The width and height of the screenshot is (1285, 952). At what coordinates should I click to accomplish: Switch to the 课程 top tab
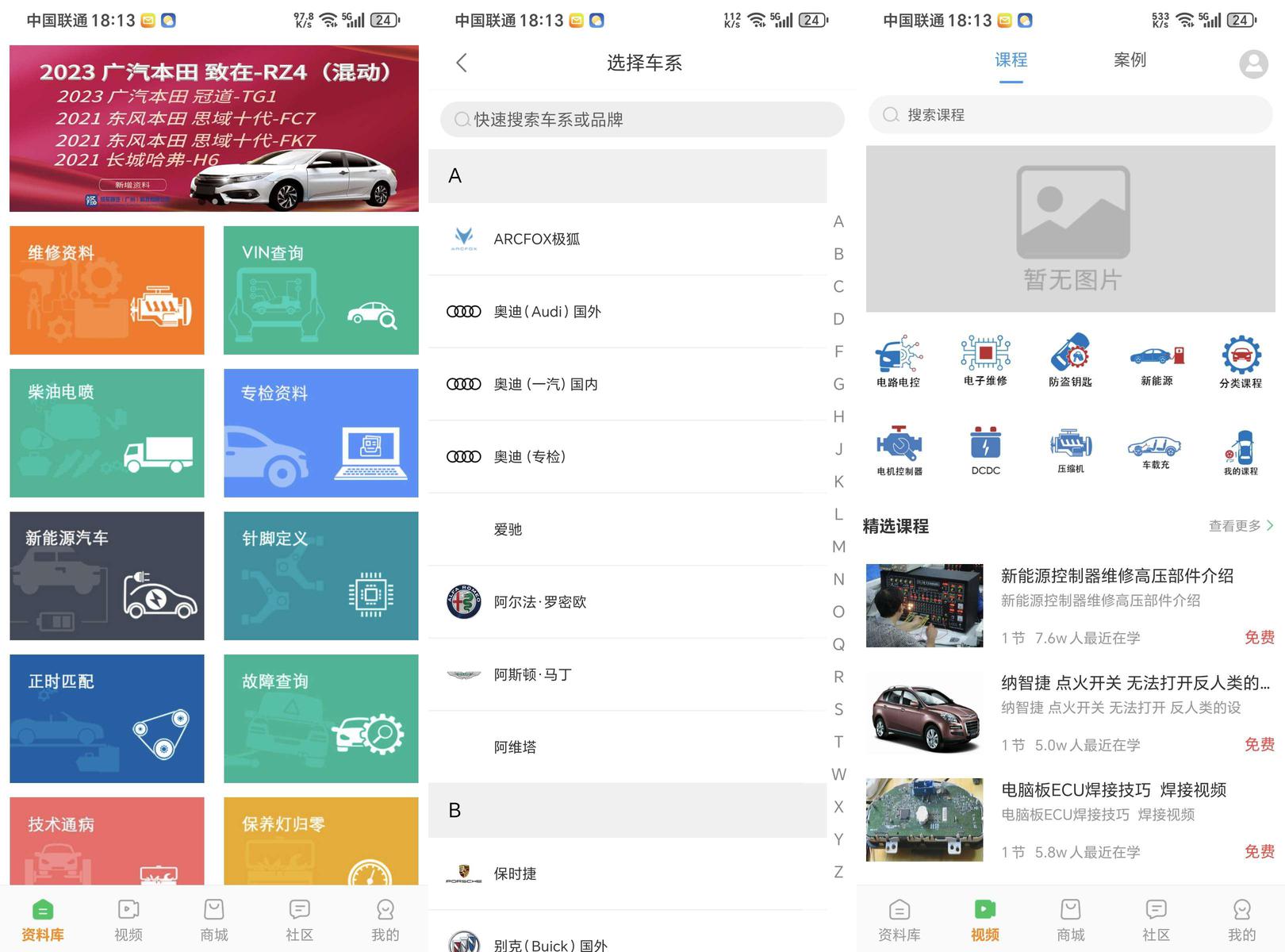1011,60
